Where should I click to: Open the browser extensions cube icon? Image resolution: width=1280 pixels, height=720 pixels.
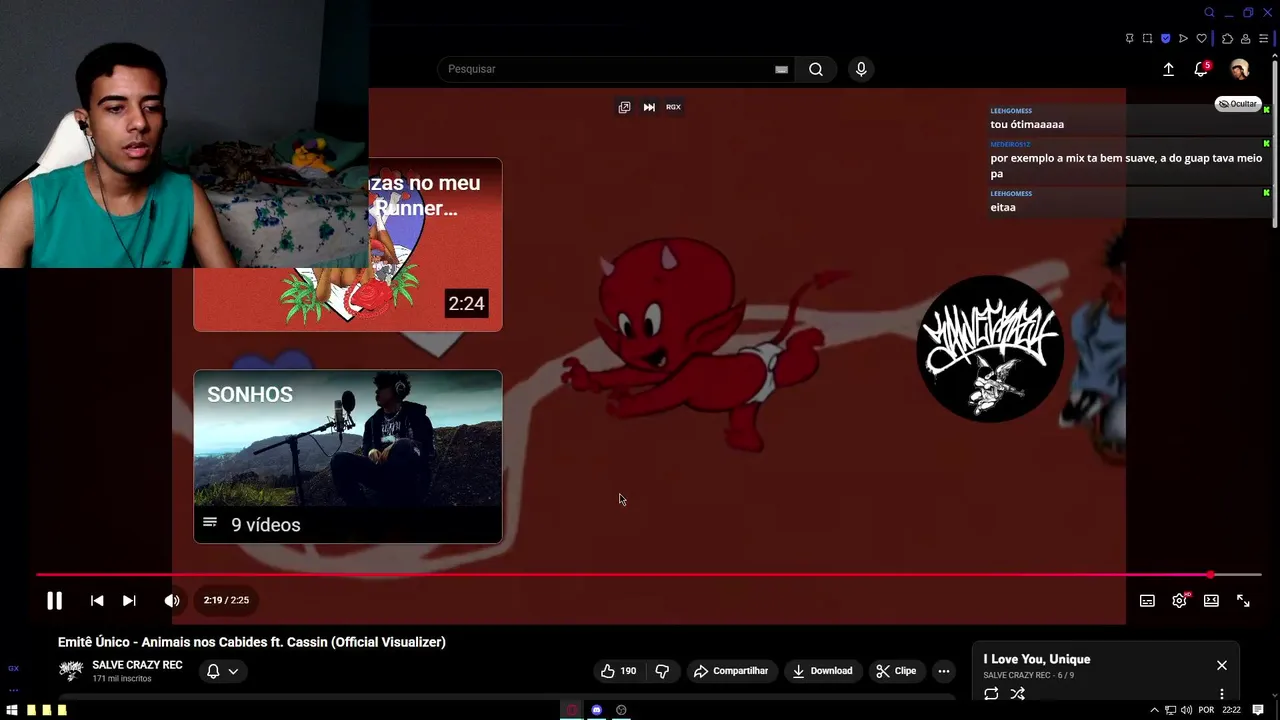(1227, 39)
